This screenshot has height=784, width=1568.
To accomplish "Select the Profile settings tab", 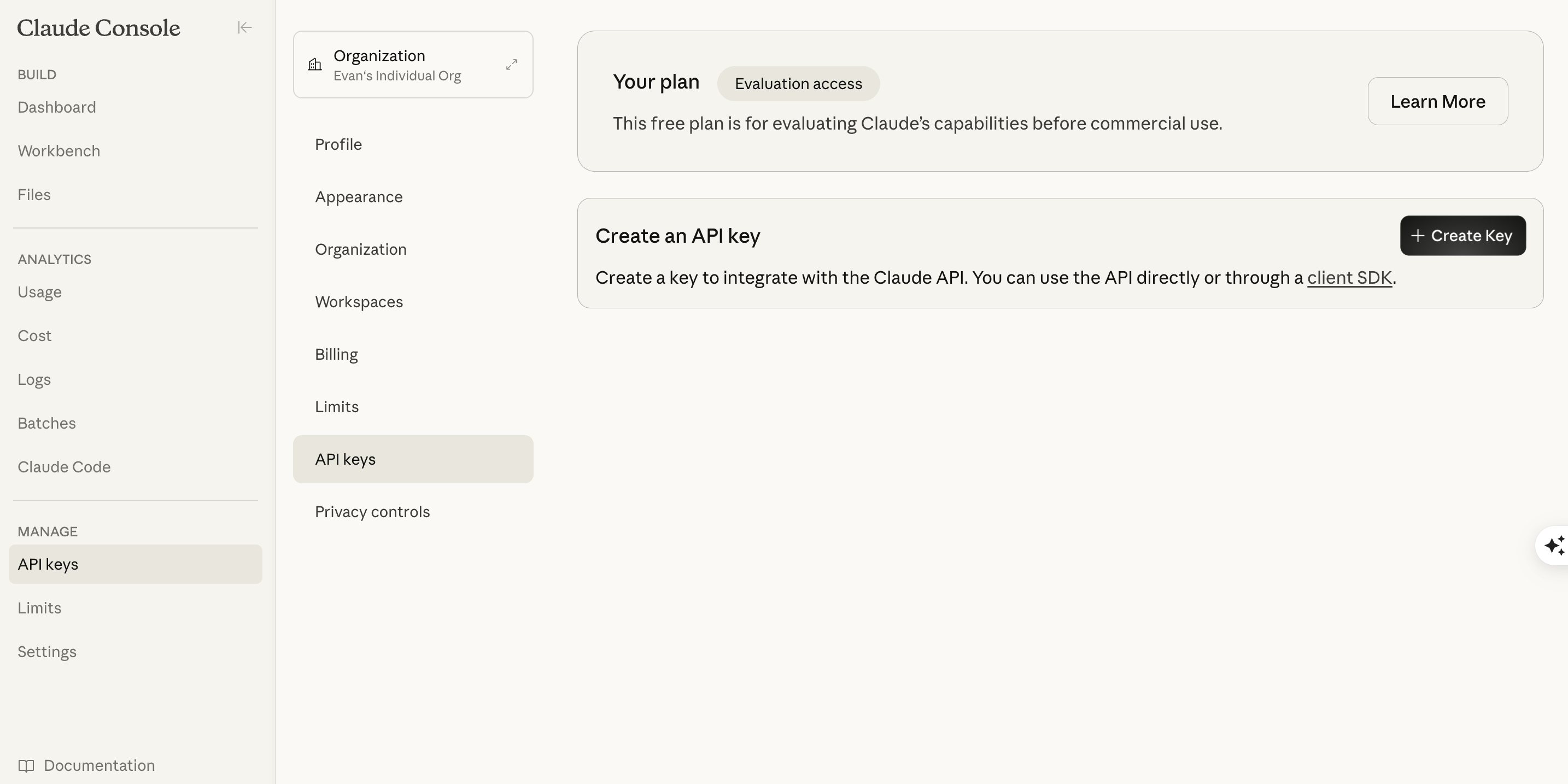I will [x=338, y=144].
